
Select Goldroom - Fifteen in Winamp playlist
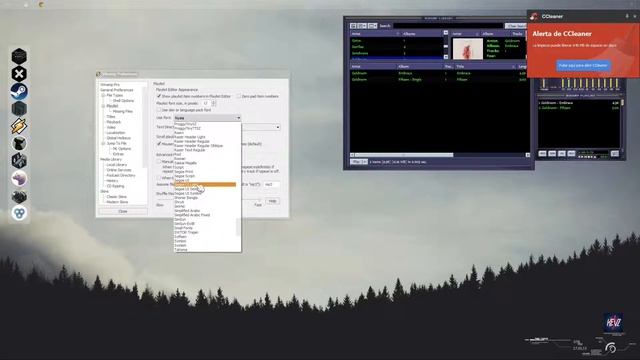coord(578,108)
